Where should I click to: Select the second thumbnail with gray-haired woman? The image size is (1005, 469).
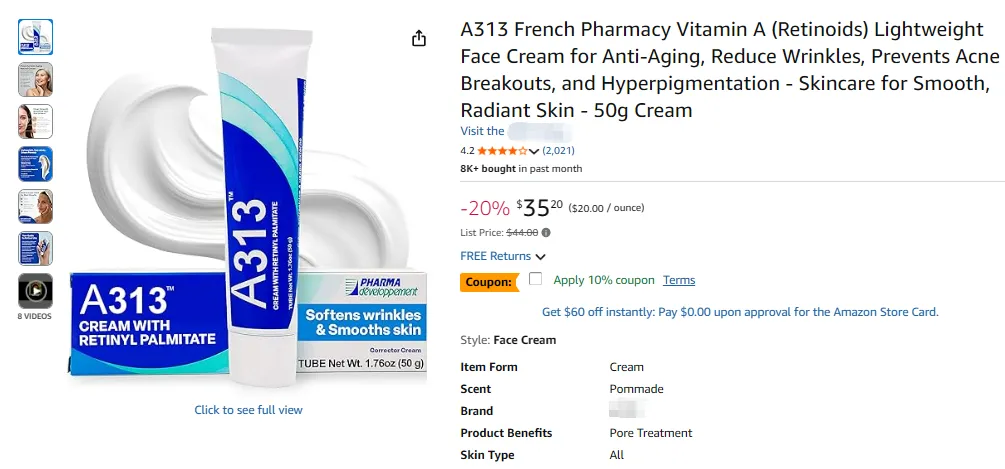(x=36, y=79)
